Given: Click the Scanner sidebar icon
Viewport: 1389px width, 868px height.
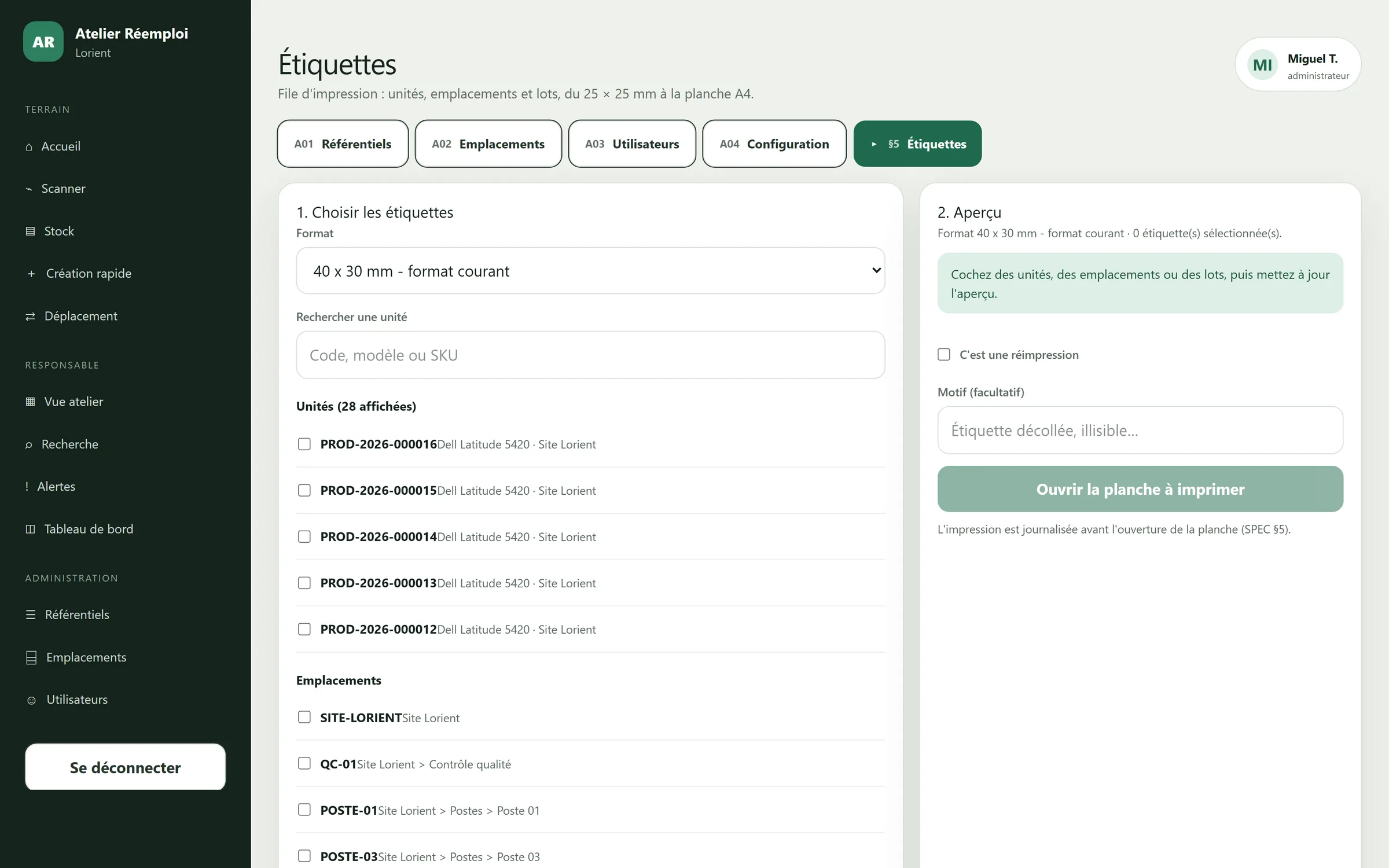Looking at the screenshot, I should click(29, 189).
